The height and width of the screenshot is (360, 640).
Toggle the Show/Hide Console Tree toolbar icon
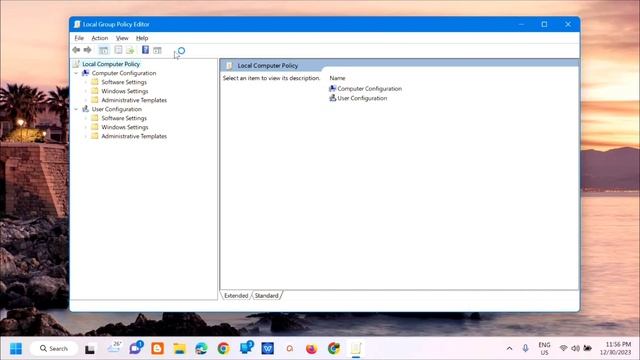tap(104, 50)
